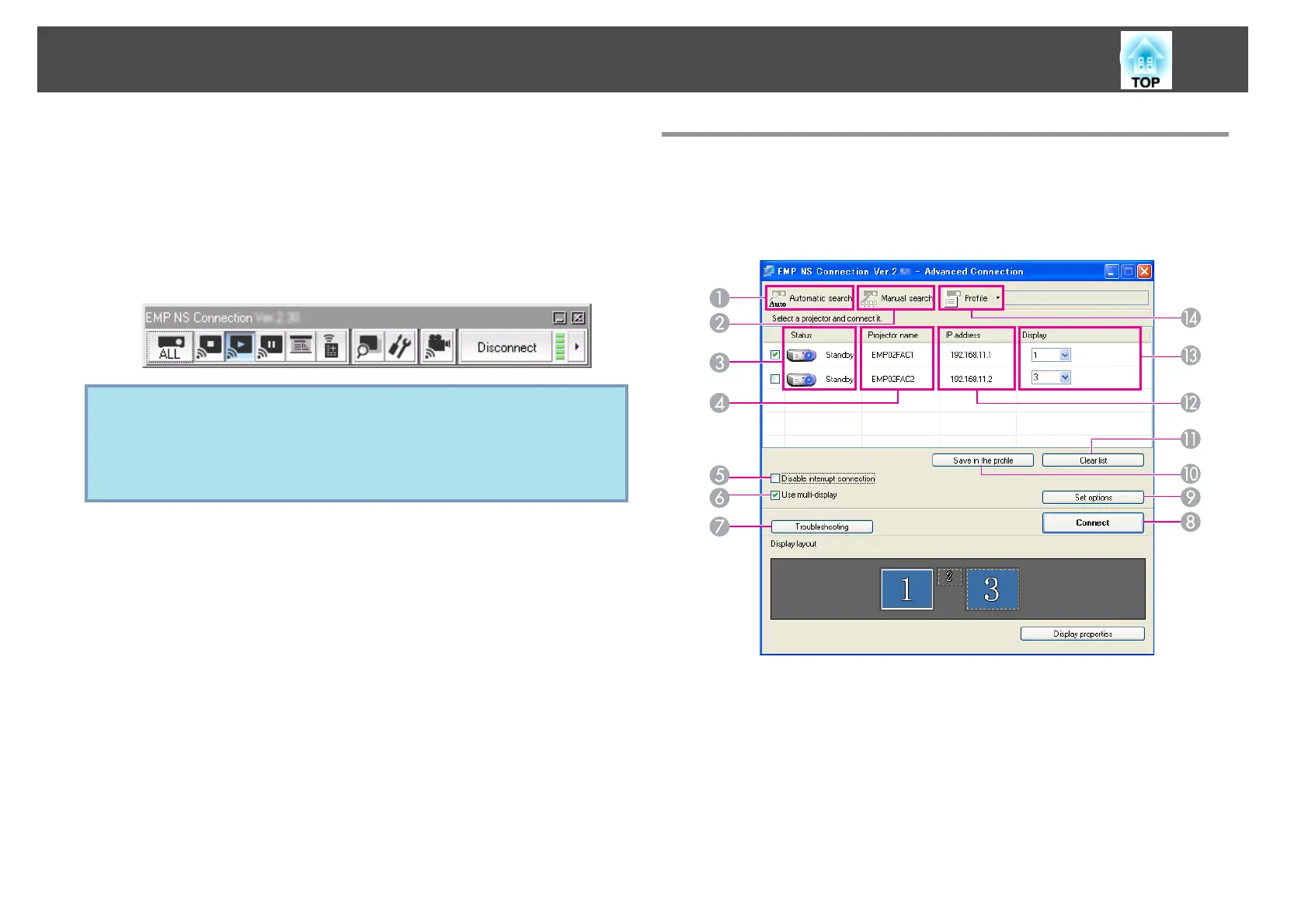Close the EMP NS Connection toolbar
The height and width of the screenshot is (924, 1308).
579,318
